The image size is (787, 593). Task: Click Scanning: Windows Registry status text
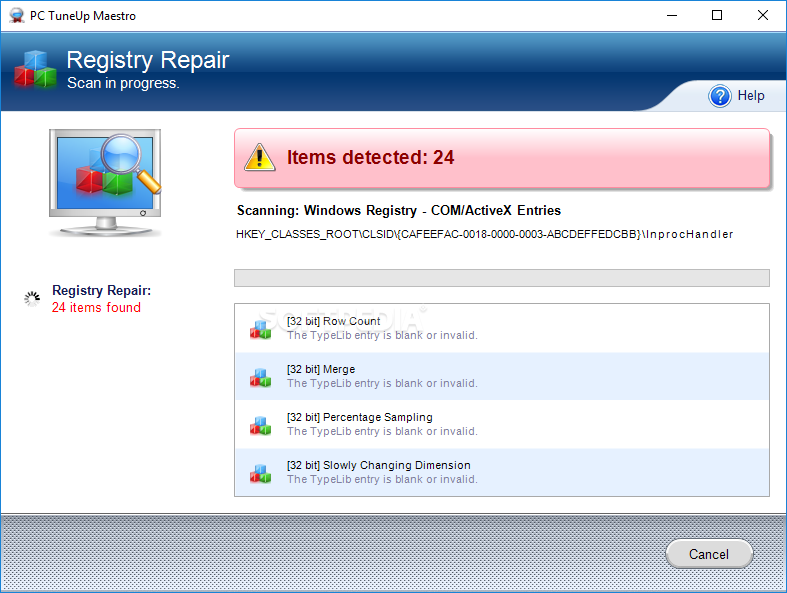point(399,210)
